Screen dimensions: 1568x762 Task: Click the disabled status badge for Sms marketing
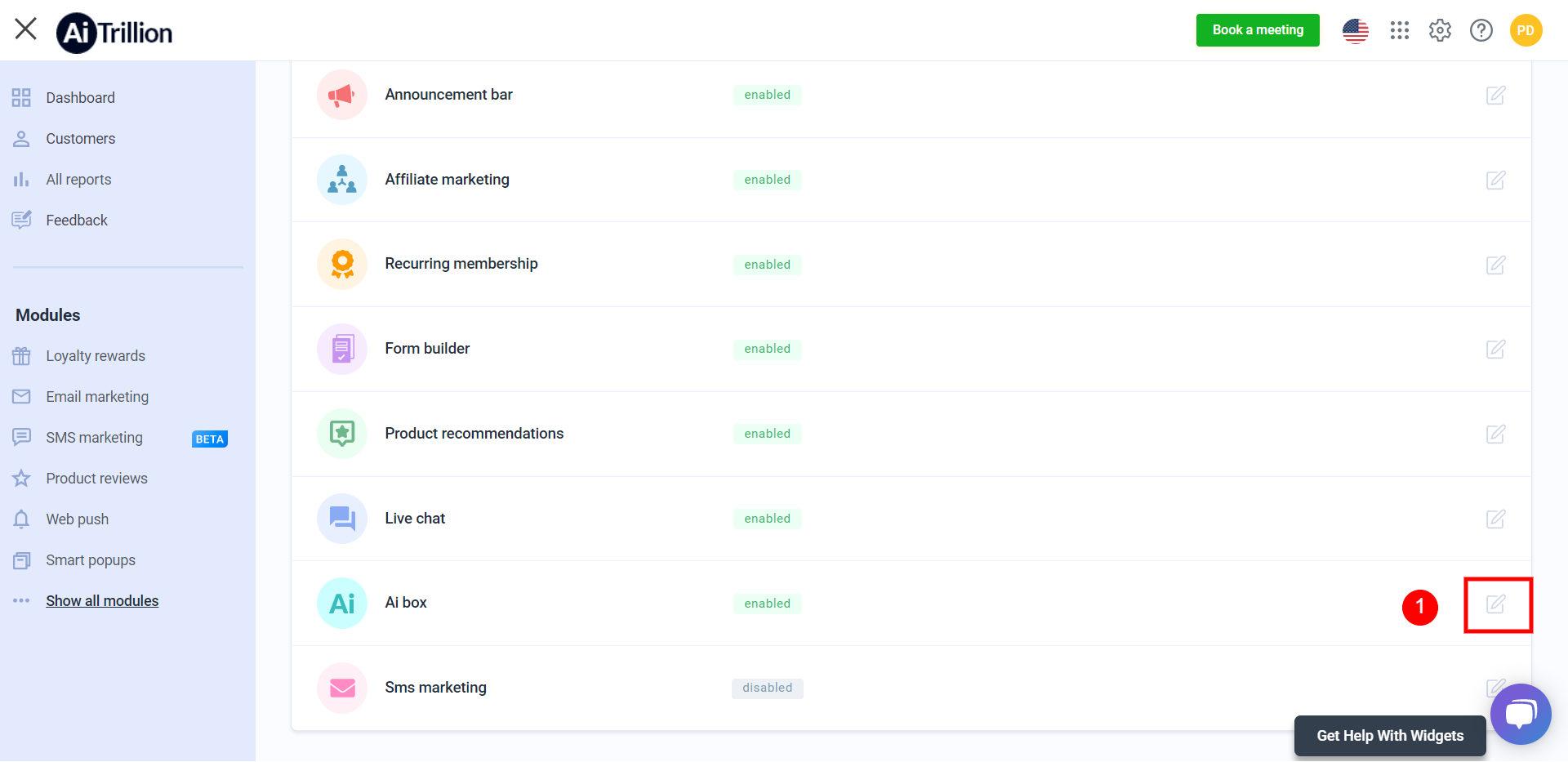768,688
